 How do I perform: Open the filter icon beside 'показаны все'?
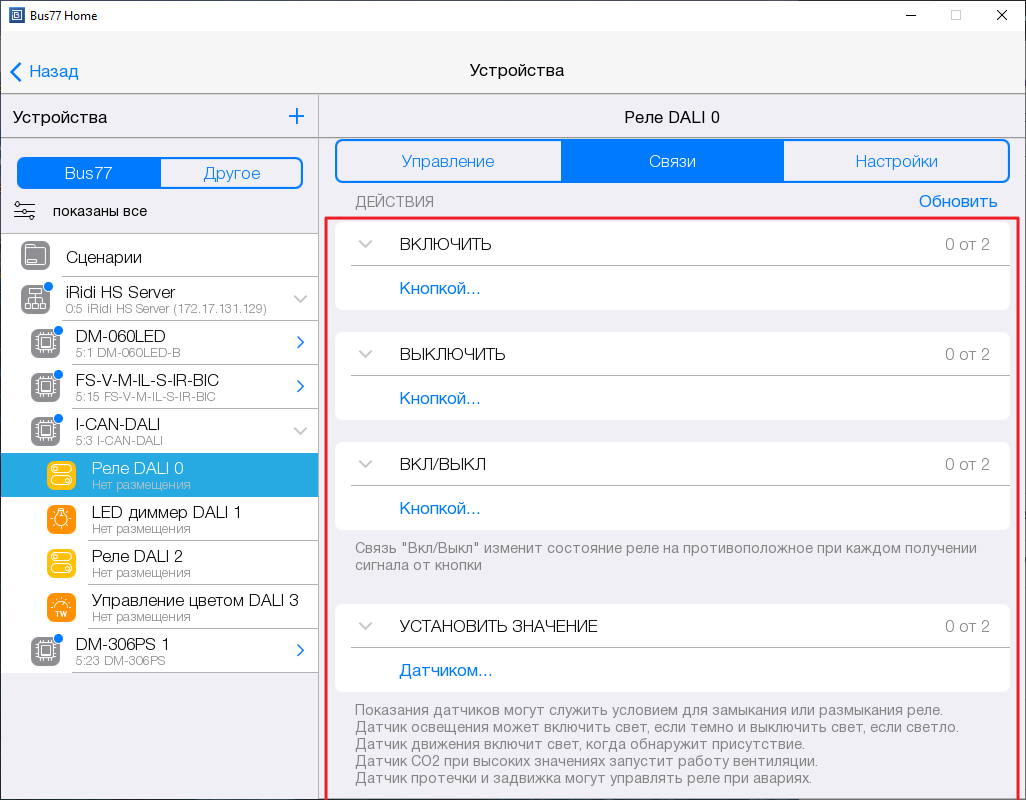point(25,211)
